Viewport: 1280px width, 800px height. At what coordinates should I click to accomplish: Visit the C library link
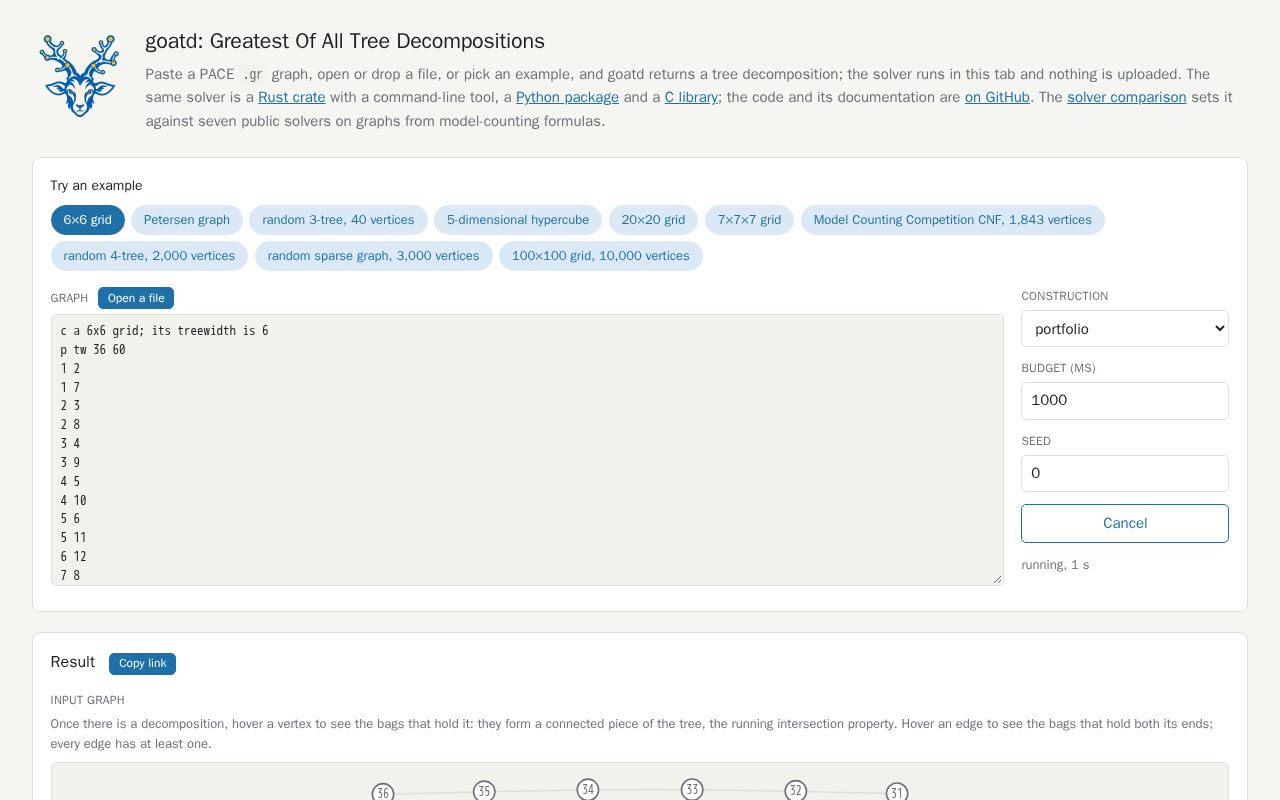coord(691,97)
